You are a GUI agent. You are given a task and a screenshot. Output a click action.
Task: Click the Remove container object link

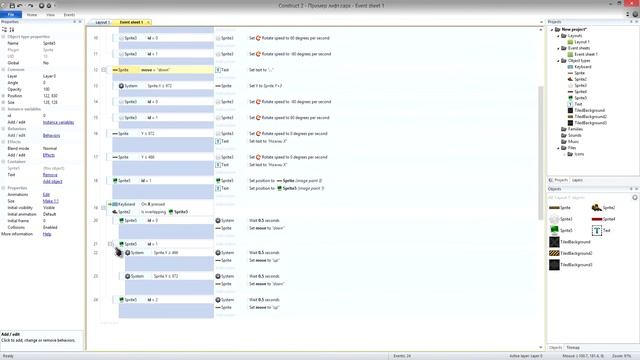point(50,175)
